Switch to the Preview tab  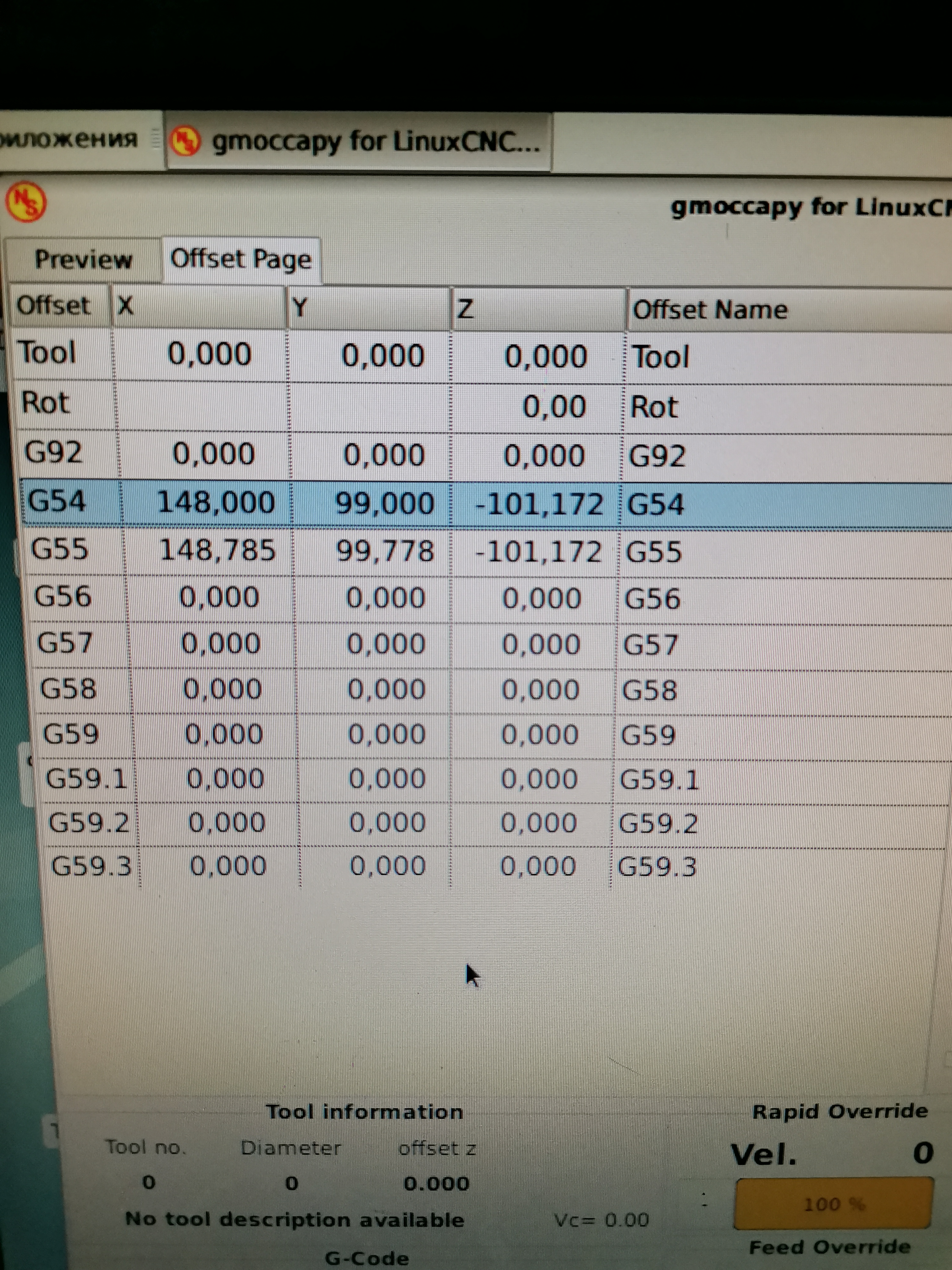click(83, 259)
